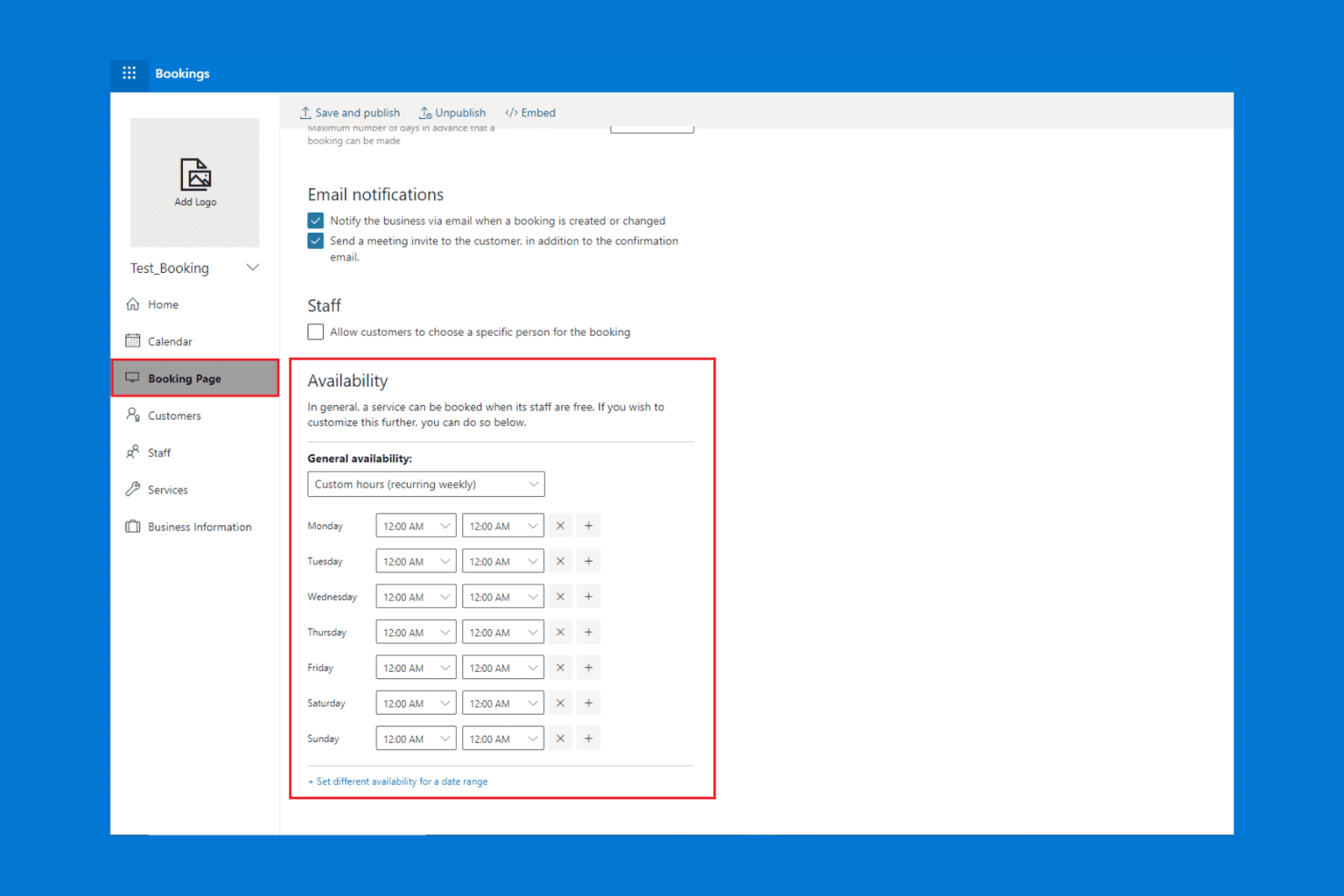Viewport: 1344px width, 896px height.
Task: Add Tuesday time slot with plus icon
Action: click(589, 562)
